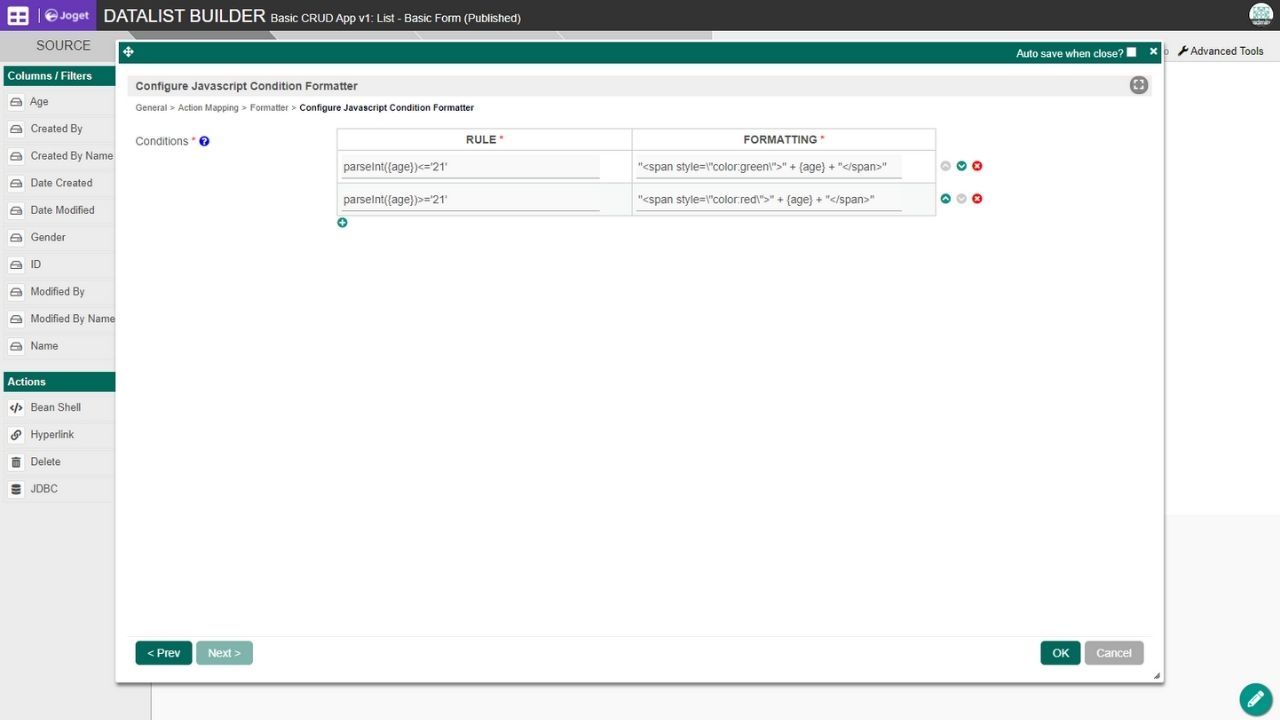
Task: Move the second condition row up
Action: 945,199
